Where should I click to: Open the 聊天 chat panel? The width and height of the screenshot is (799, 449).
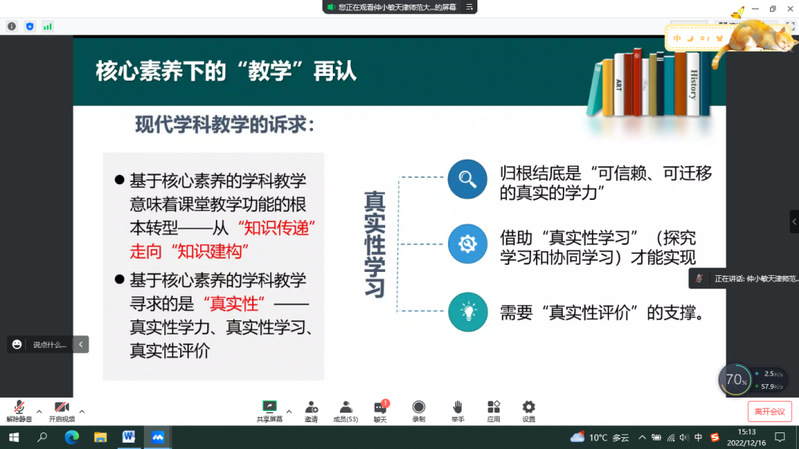click(380, 410)
